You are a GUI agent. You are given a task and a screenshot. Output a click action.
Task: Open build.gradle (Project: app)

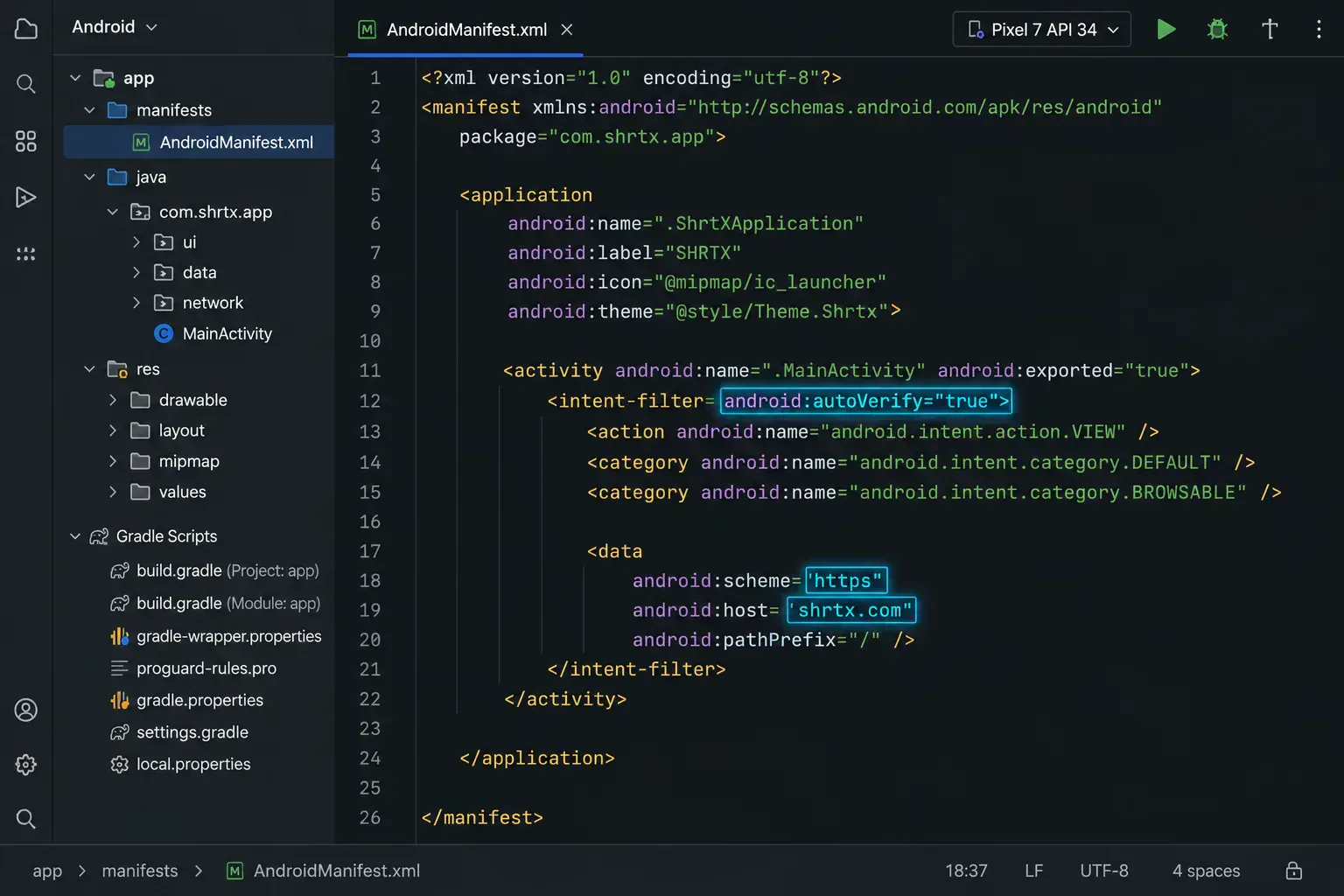(214, 570)
